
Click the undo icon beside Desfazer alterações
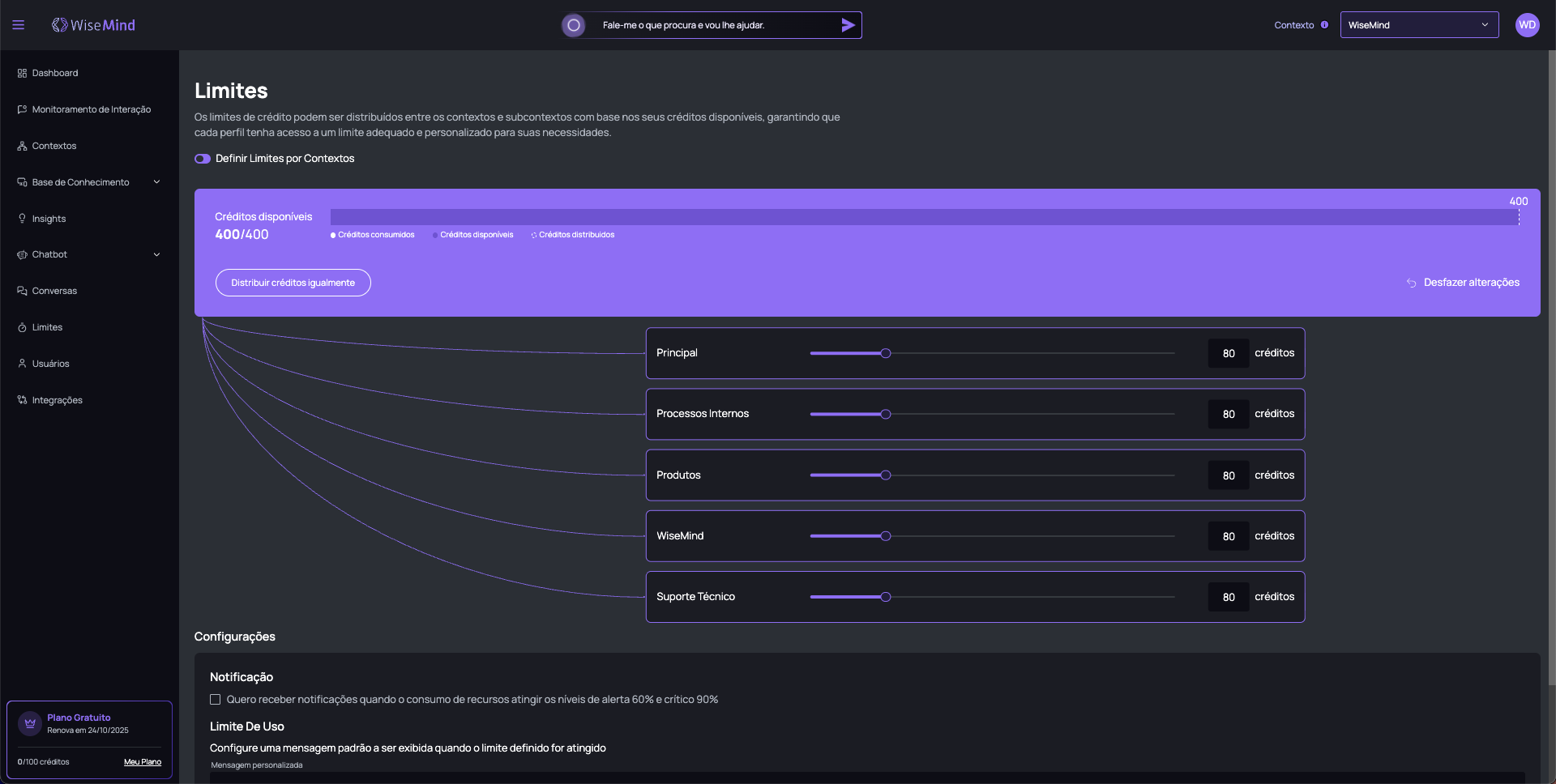(1411, 283)
